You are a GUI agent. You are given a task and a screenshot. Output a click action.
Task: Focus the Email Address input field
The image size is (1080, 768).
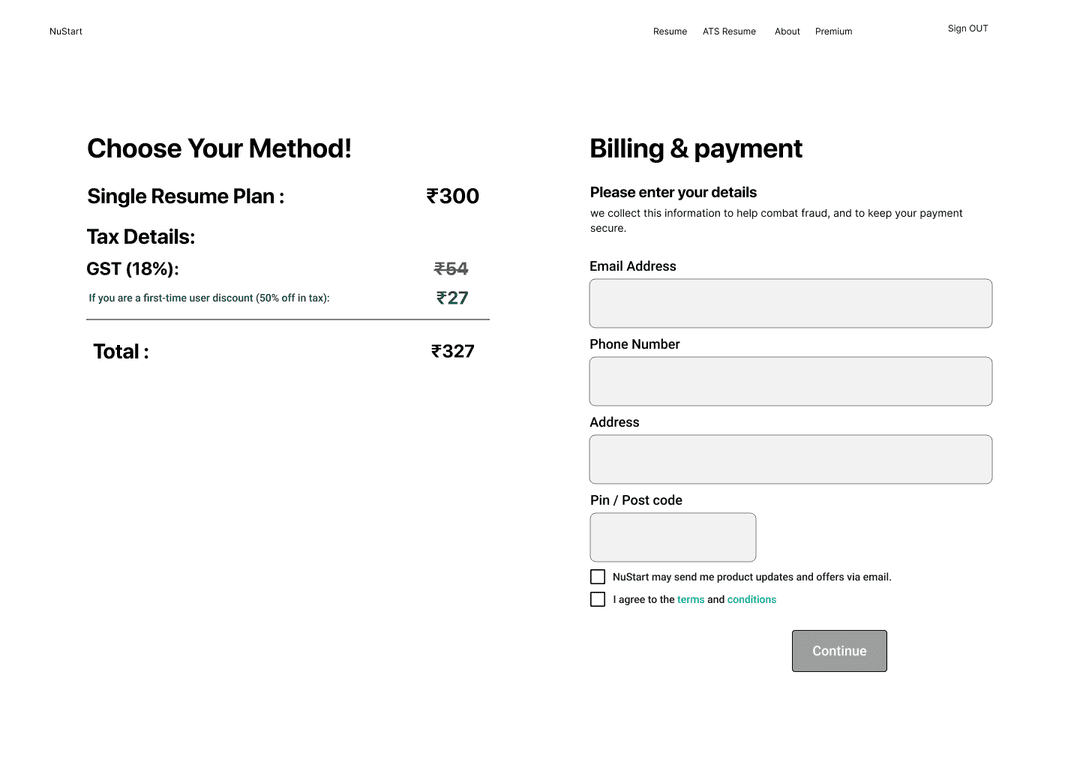tap(791, 303)
